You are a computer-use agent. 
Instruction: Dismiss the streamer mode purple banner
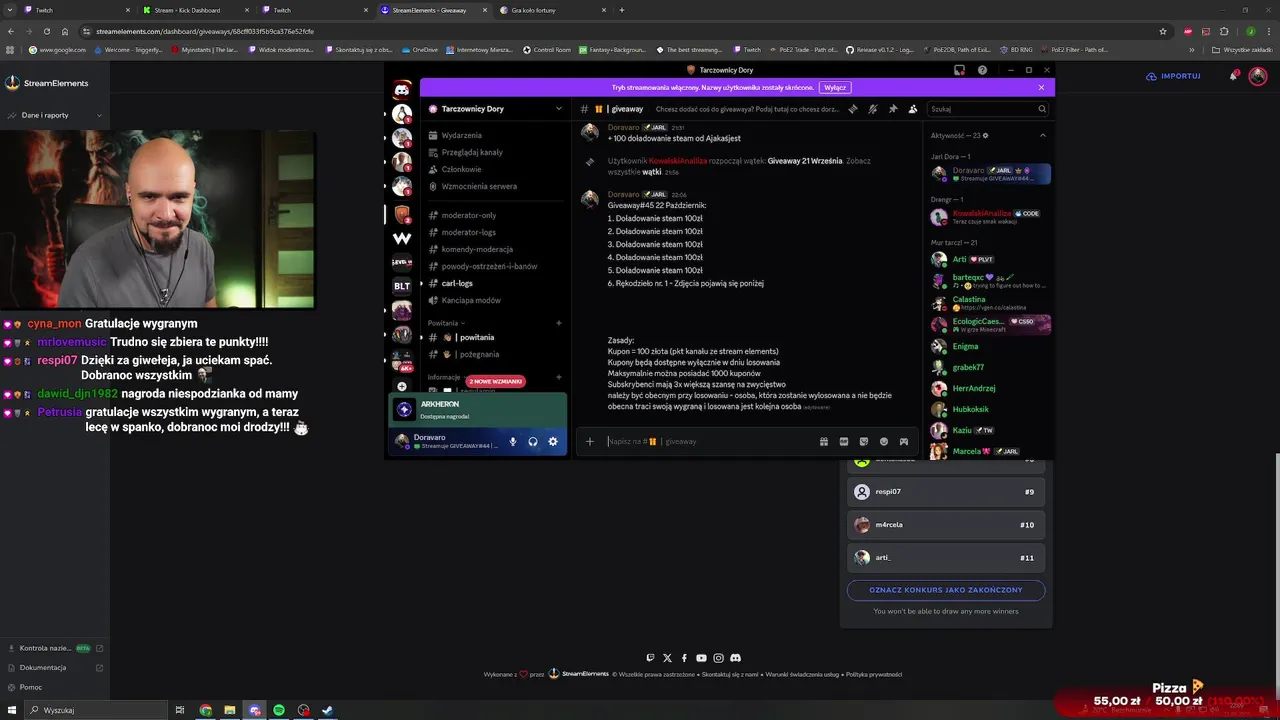coord(1041,87)
